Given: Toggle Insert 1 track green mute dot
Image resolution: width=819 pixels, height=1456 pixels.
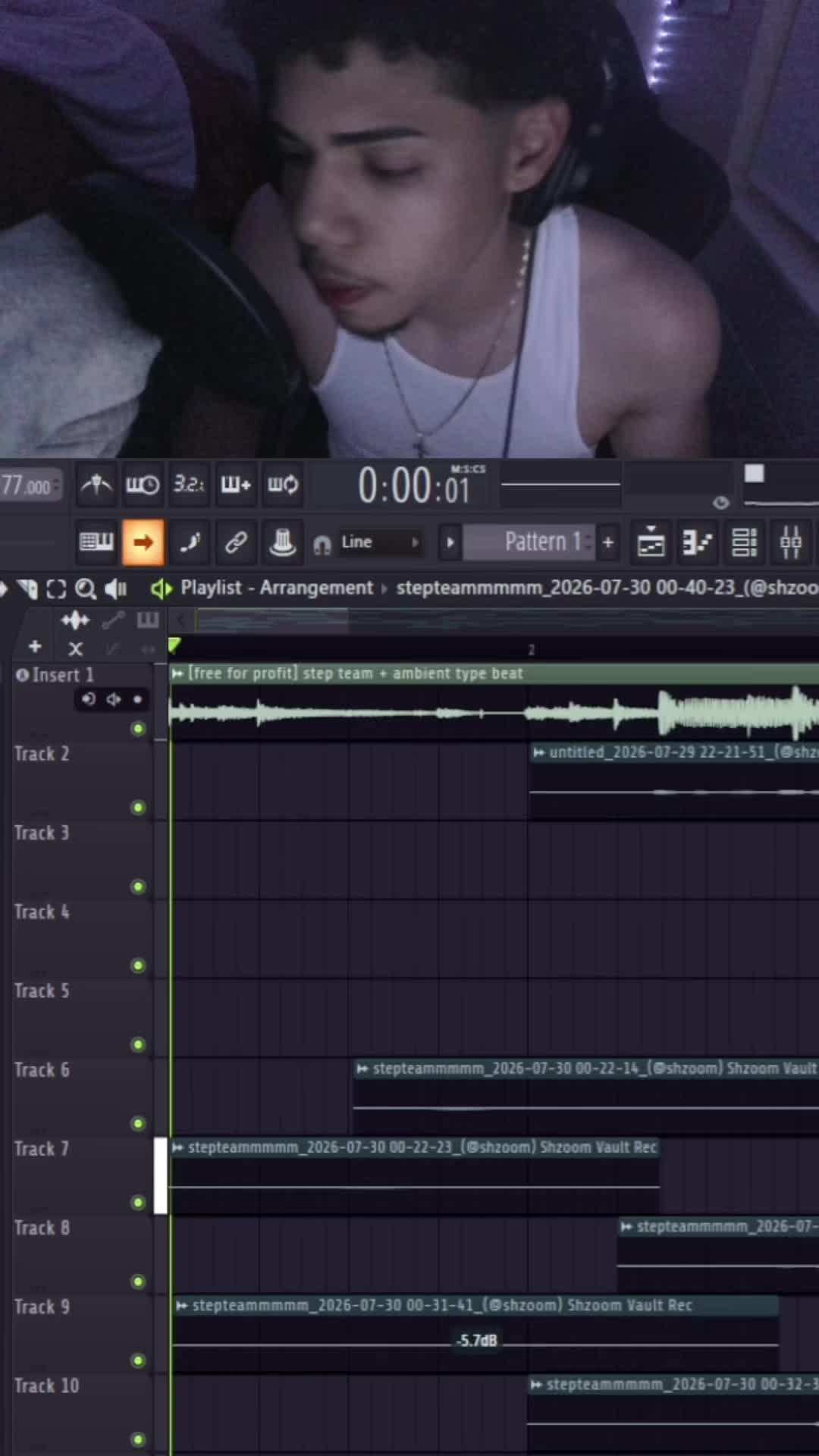Looking at the screenshot, I should (138, 729).
